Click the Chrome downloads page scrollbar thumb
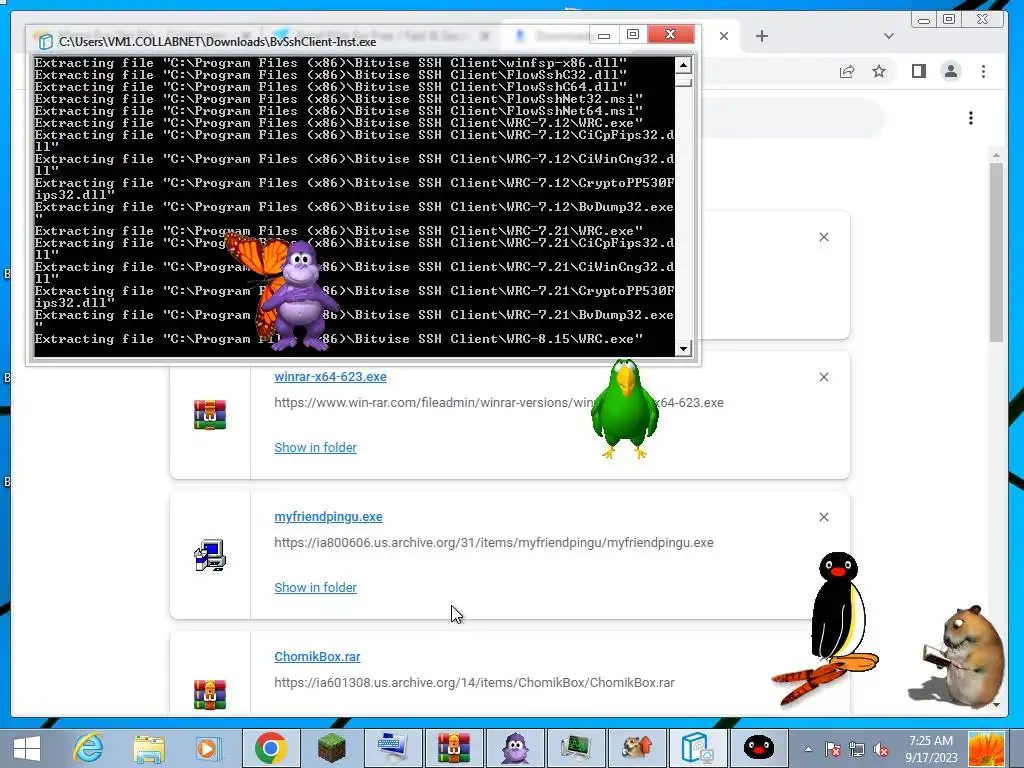The image size is (1024, 768). tap(996, 252)
